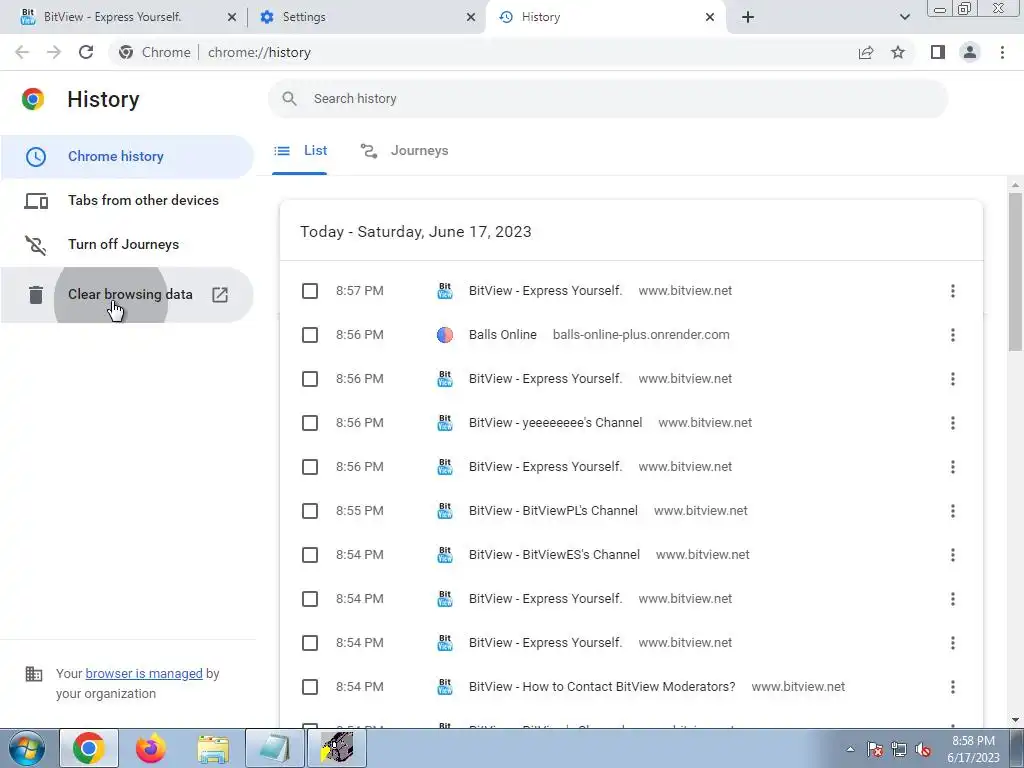
Task: Click Clear browsing data
Action: (127, 295)
